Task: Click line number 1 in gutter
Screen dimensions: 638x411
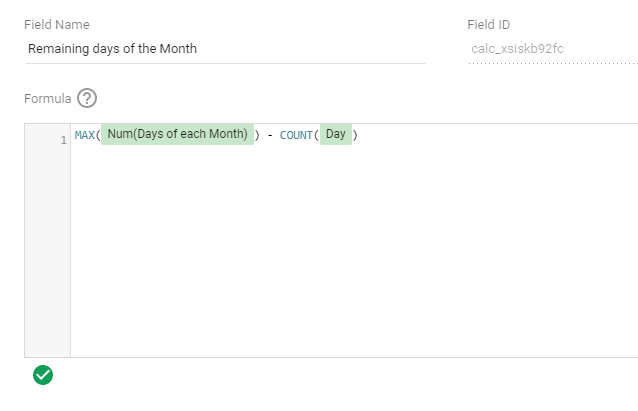Action: tap(63, 139)
